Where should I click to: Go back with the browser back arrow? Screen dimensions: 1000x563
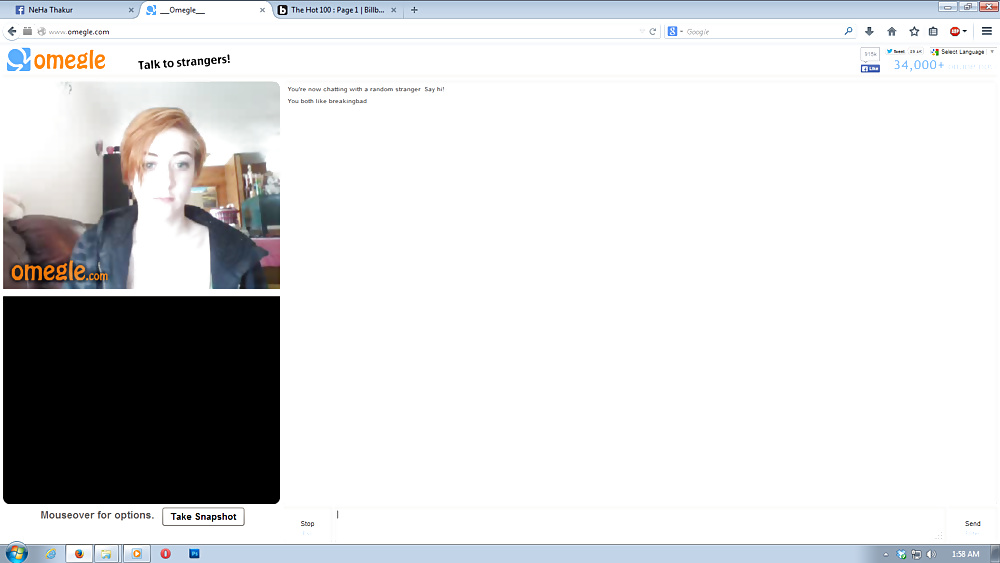tap(11, 31)
